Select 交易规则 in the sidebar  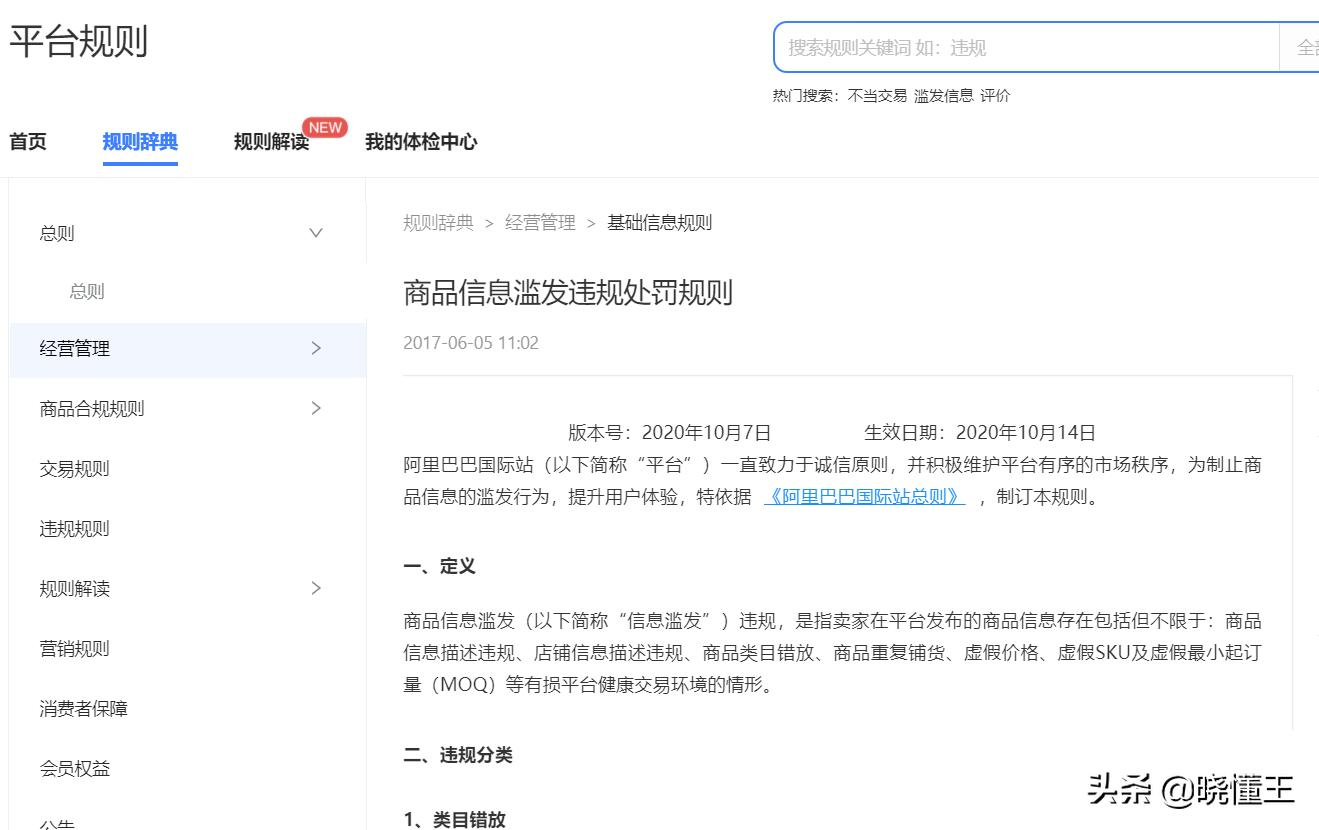click(74, 468)
